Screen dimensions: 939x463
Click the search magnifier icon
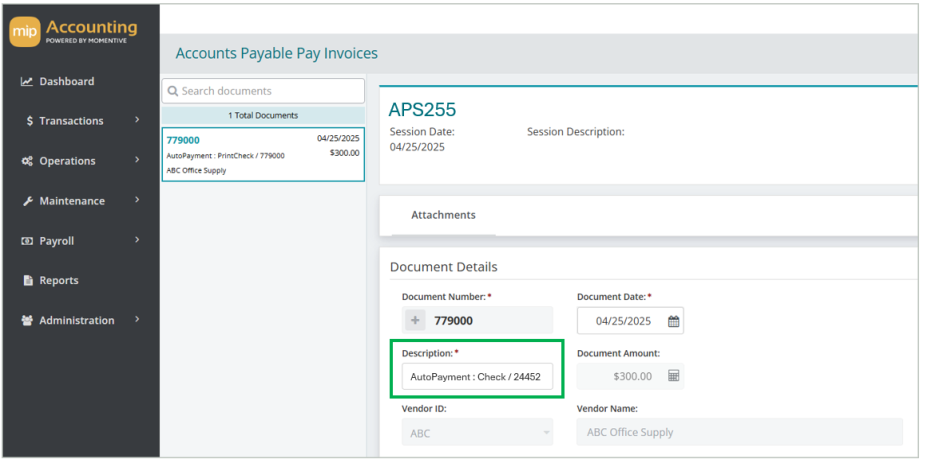(x=173, y=91)
